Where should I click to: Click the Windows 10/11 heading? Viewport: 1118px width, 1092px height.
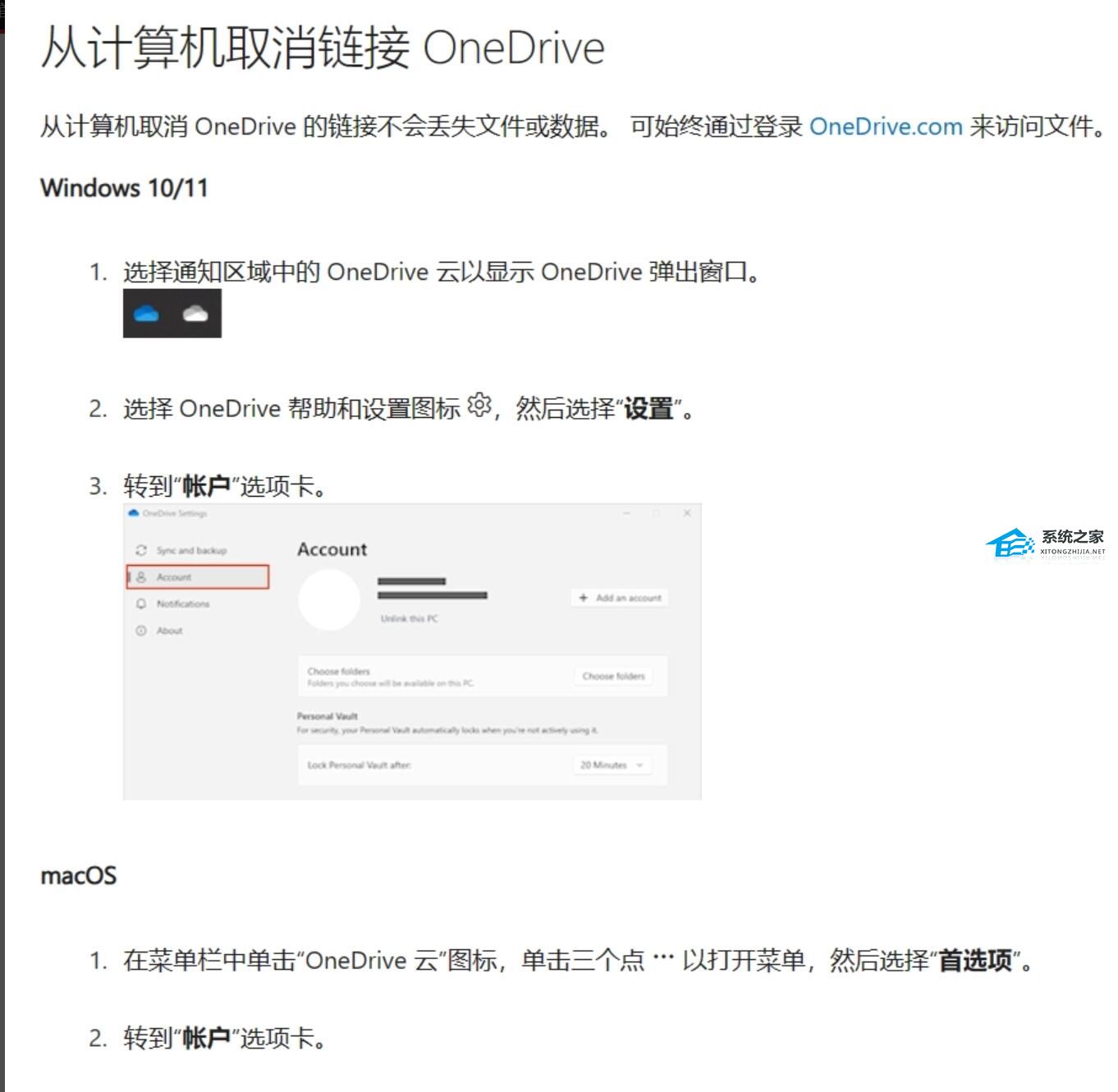click(x=124, y=187)
